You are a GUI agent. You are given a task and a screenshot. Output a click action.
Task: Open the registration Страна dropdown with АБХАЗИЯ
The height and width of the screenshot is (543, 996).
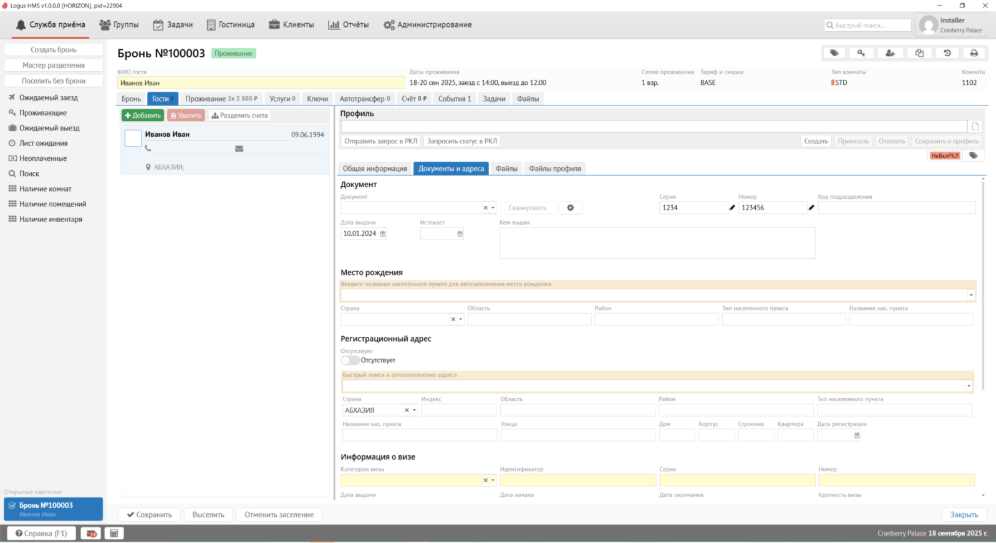(x=416, y=410)
